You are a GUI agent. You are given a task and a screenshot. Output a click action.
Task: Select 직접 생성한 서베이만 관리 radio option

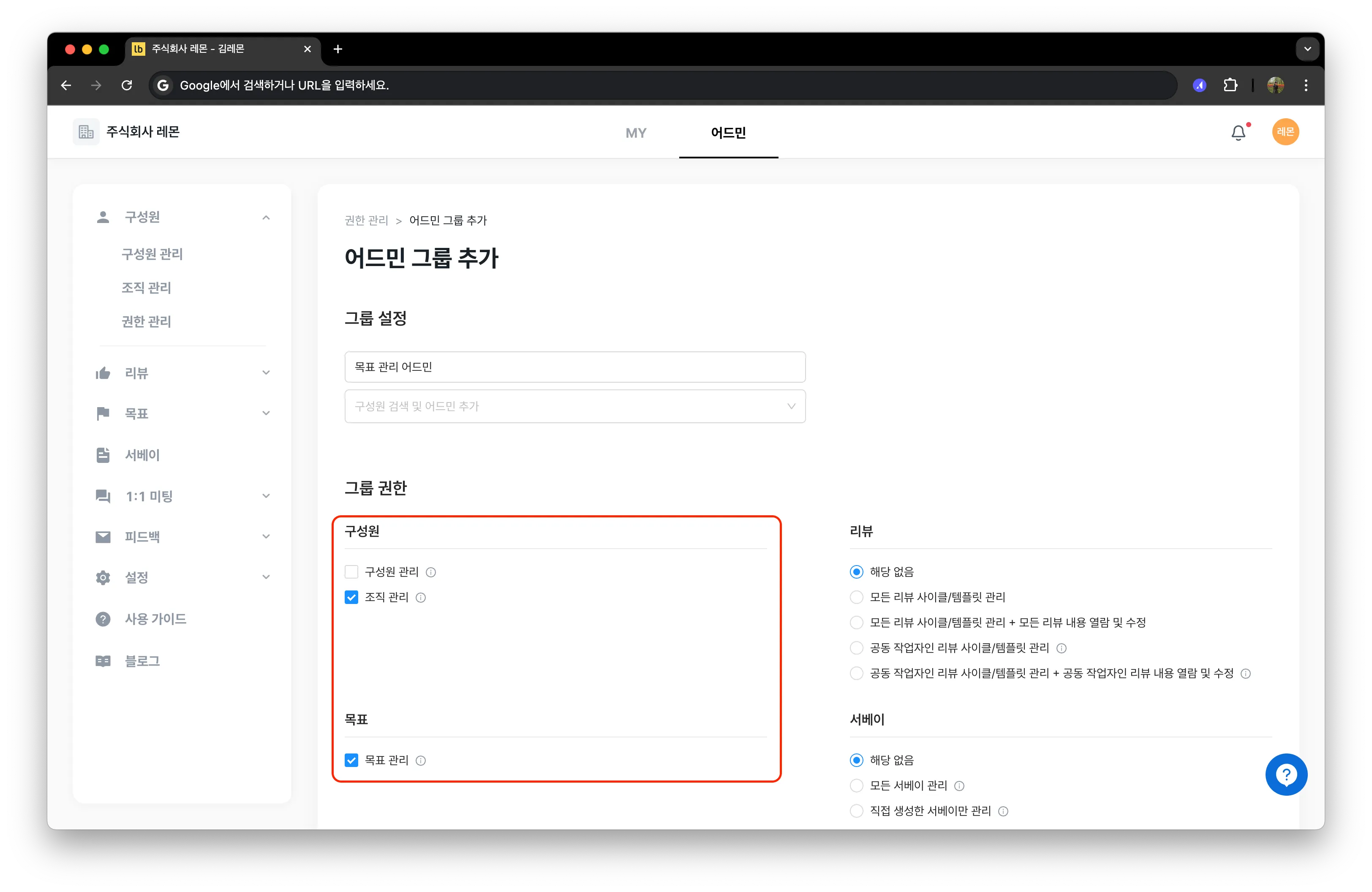856,811
